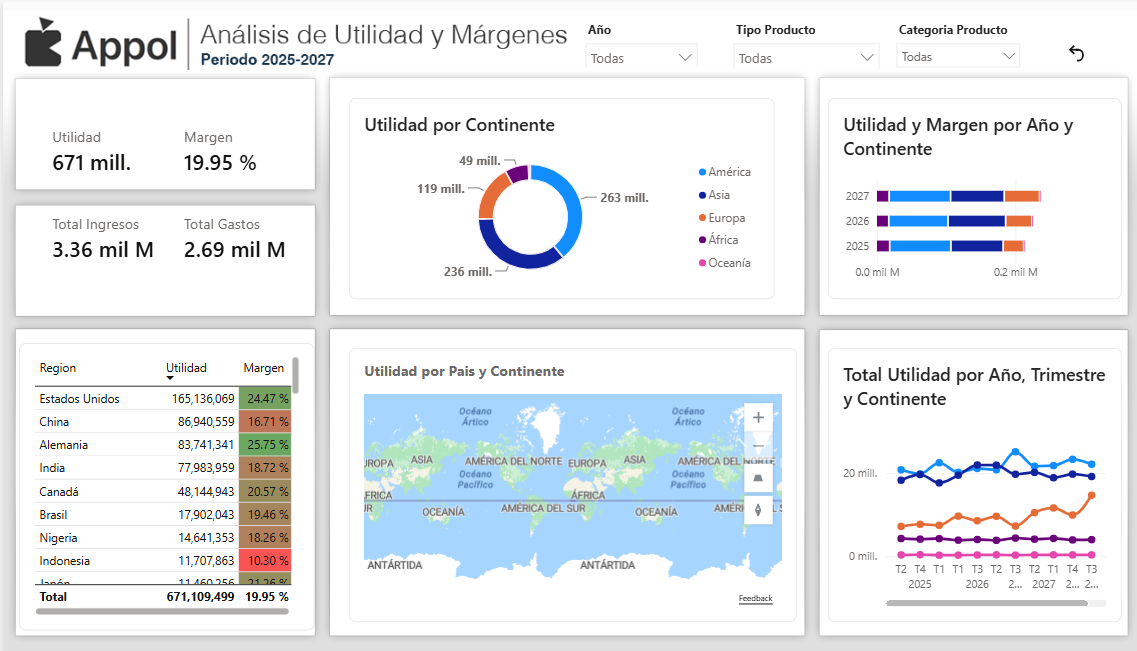Viewport: 1137px width, 651px height.
Task: Click the 119 mill. donut label
Action: pos(440,188)
